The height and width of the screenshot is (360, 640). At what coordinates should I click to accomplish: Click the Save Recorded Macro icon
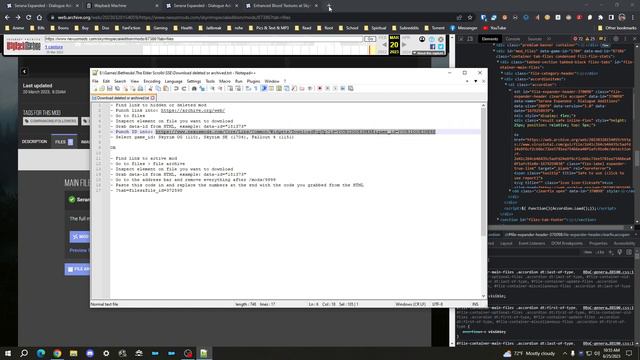351,88
